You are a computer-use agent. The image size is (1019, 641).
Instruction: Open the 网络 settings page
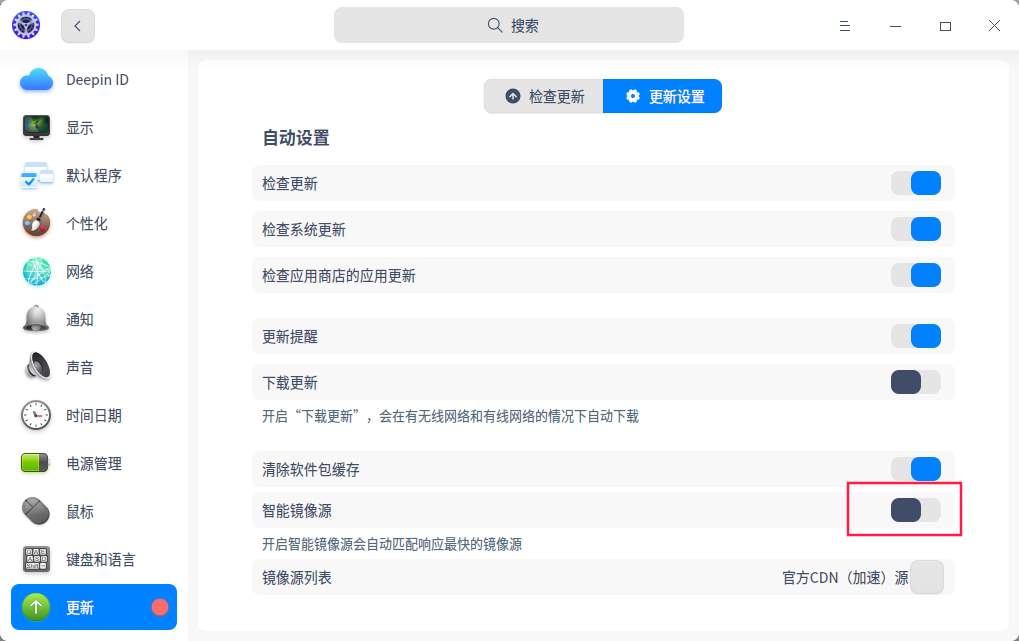click(x=94, y=272)
